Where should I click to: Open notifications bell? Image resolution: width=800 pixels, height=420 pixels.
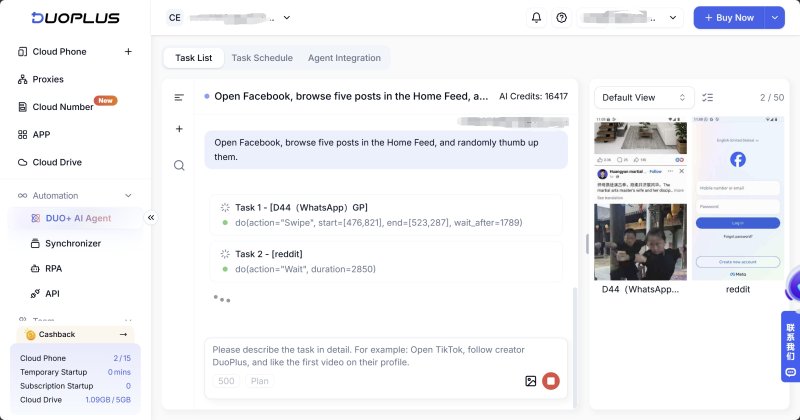(536, 18)
